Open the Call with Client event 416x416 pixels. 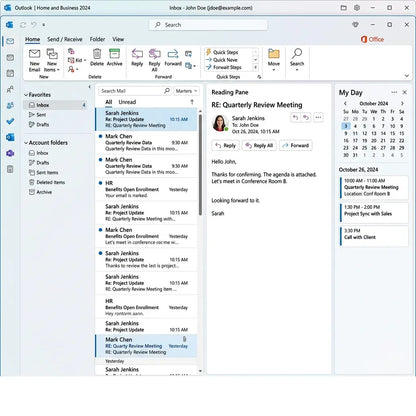click(x=374, y=236)
